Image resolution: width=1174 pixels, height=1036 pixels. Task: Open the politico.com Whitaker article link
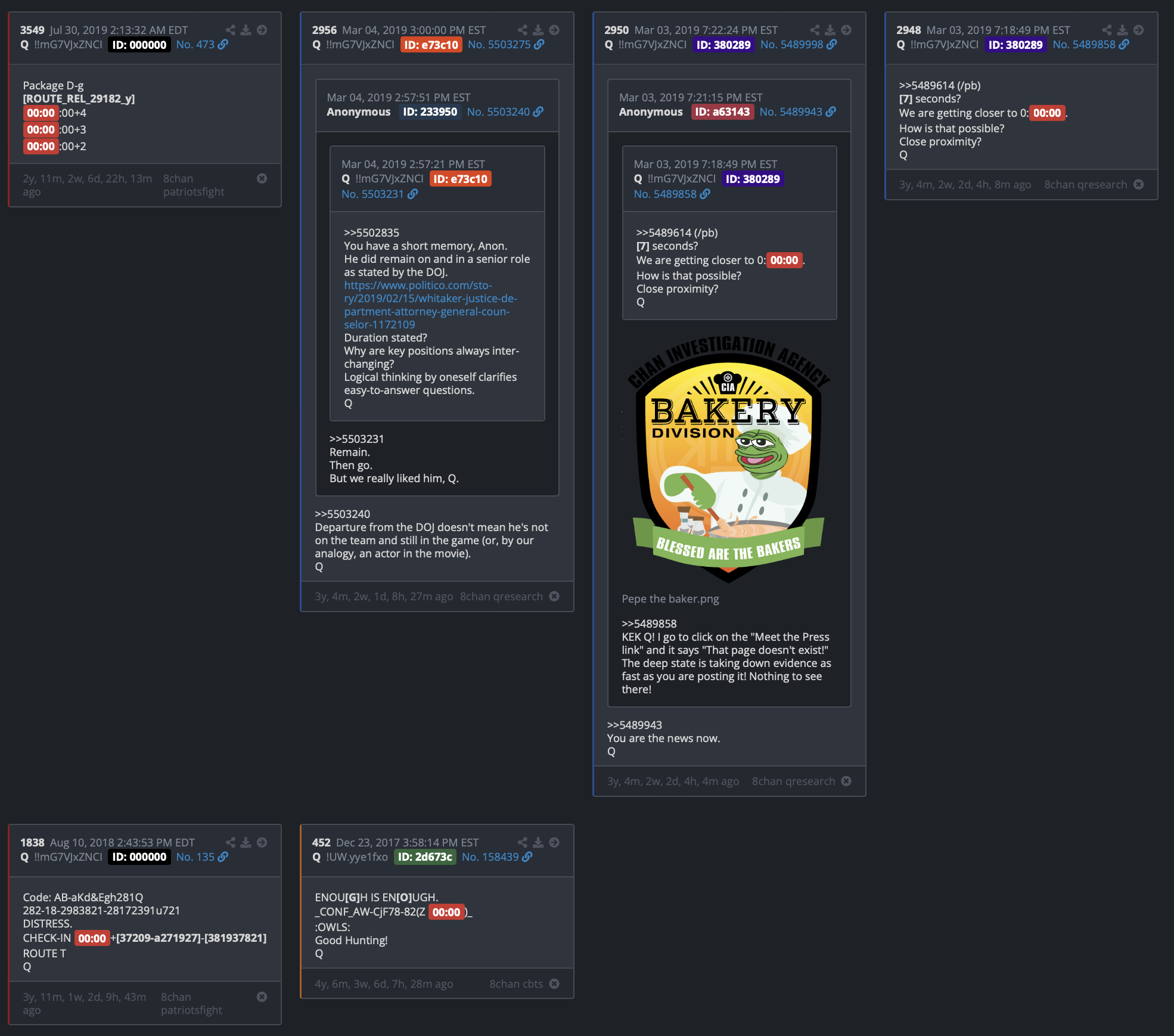point(430,305)
